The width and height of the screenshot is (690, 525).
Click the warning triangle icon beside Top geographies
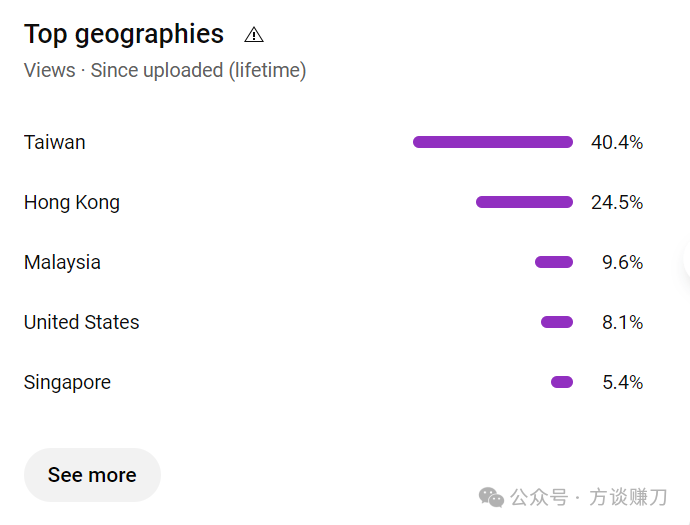[254, 34]
